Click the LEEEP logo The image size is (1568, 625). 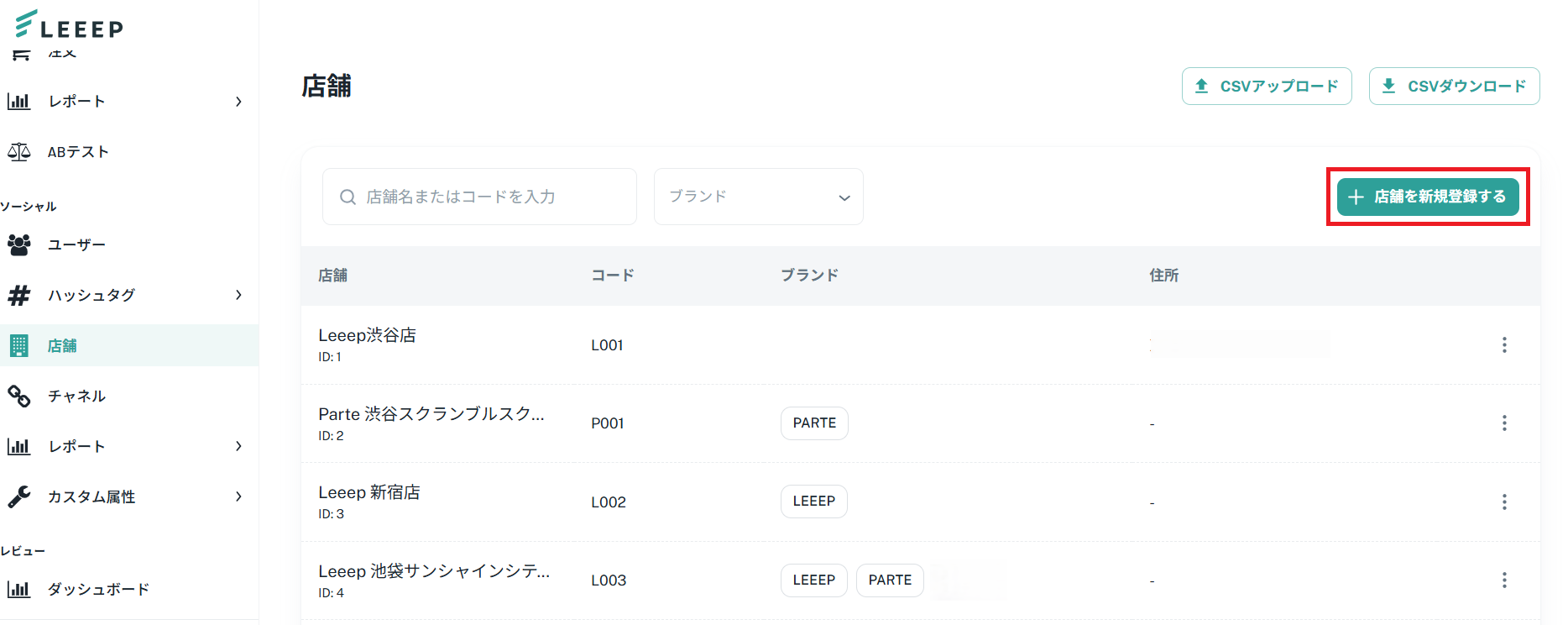(x=69, y=25)
